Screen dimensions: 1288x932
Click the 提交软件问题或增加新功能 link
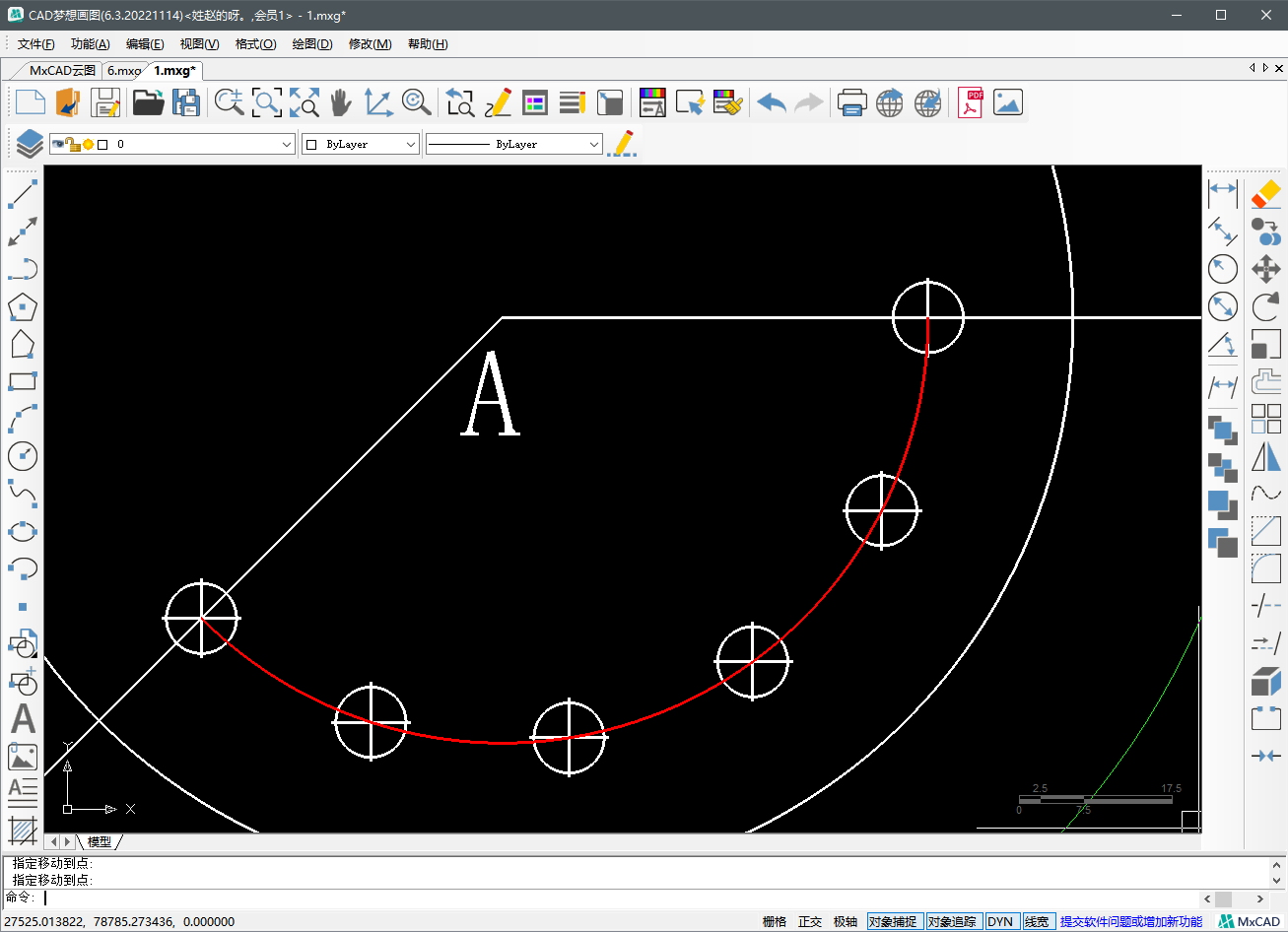[1131, 922]
